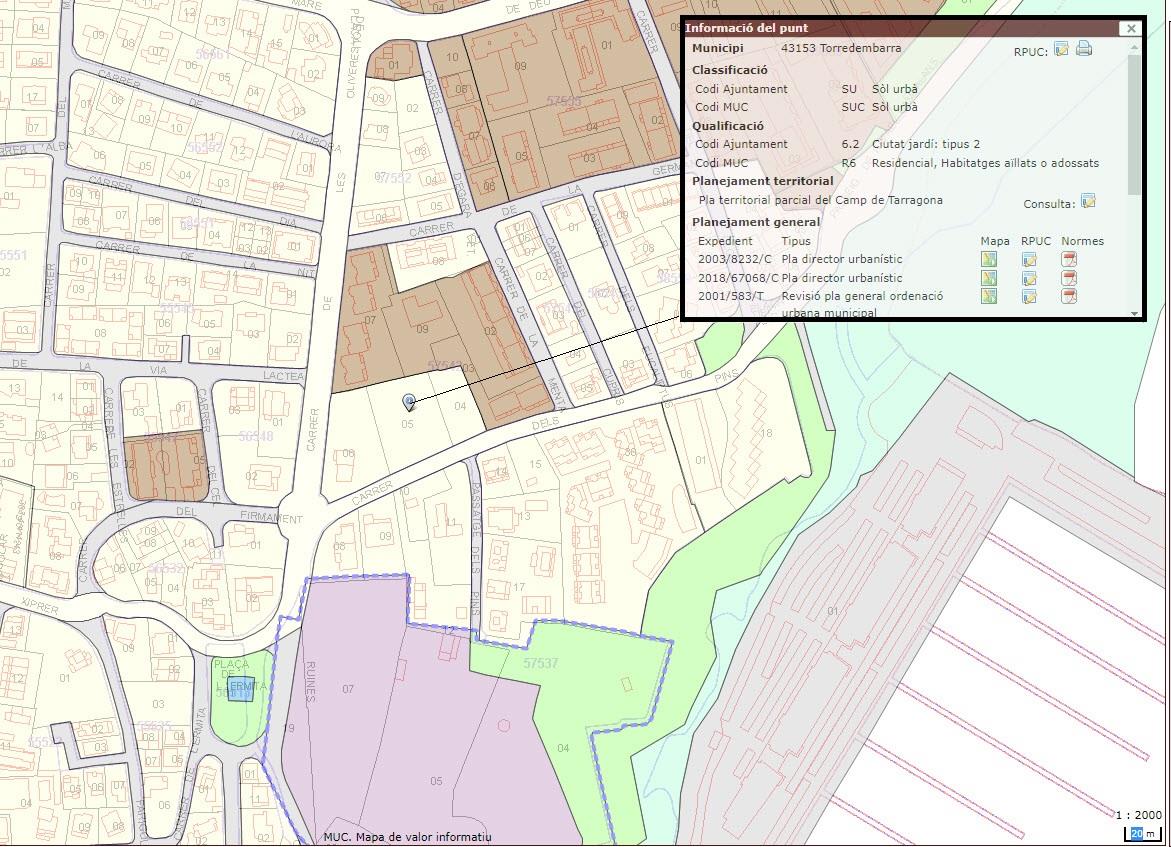Close the Informació del punt panel
The height and width of the screenshot is (847, 1171).
[x=1131, y=28]
